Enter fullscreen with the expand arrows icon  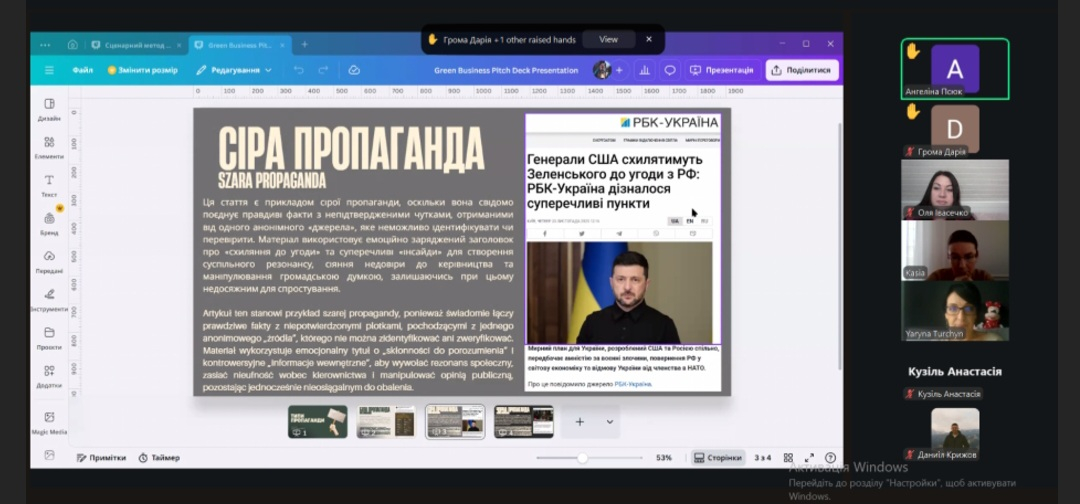[809, 458]
